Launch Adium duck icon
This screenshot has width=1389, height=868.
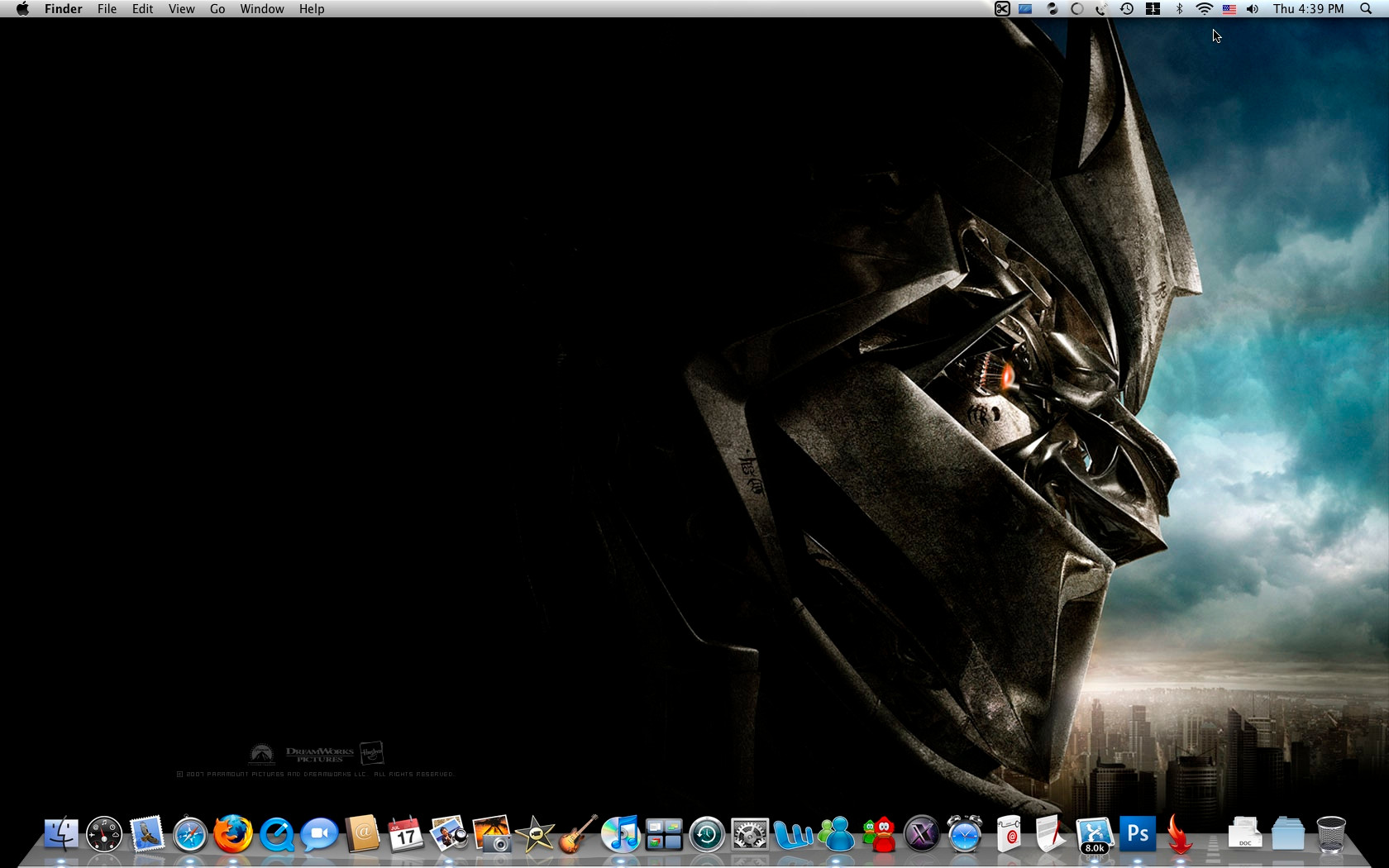(x=880, y=834)
